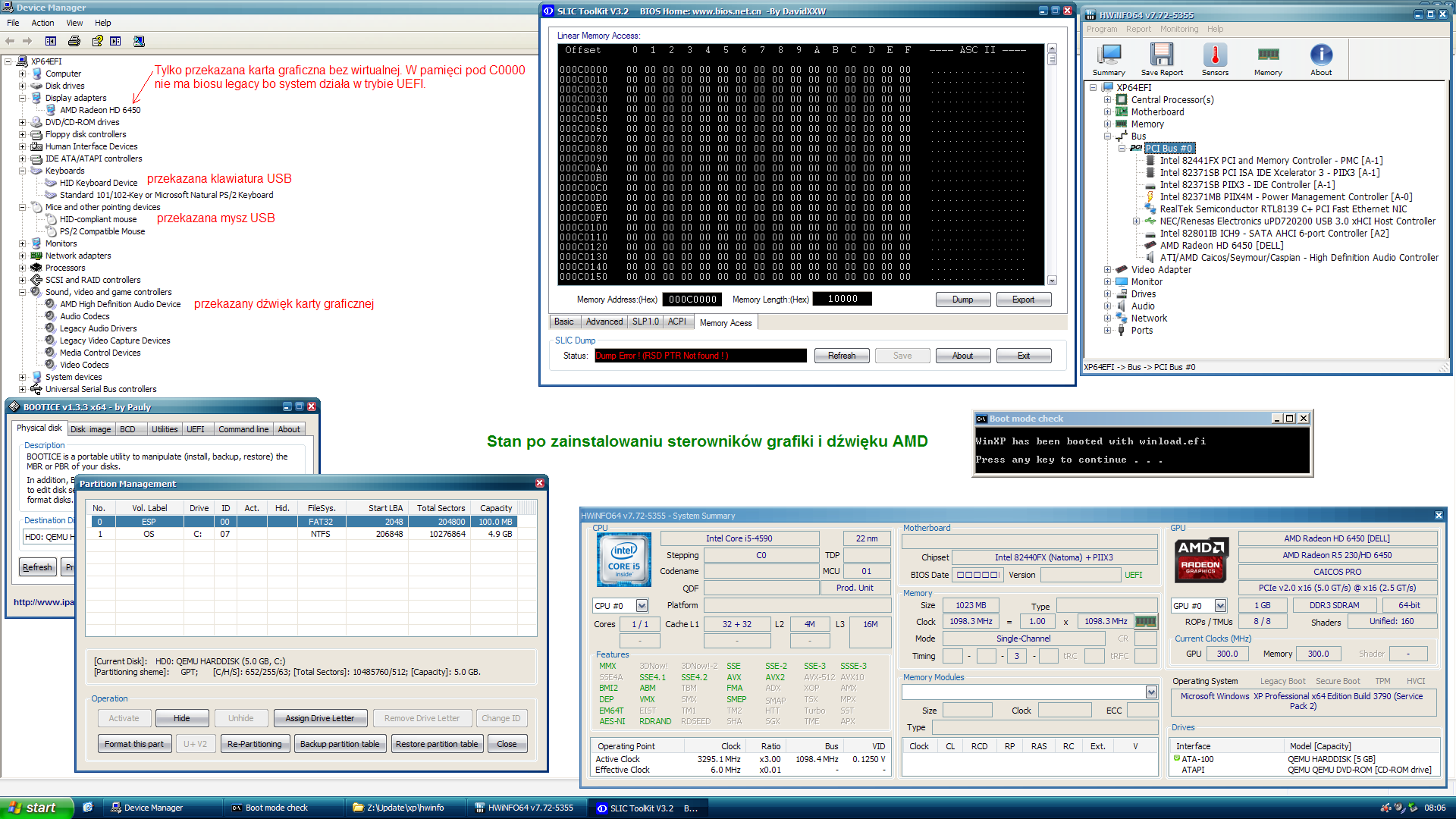Open the CPU #0 dropdown

coord(642,605)
